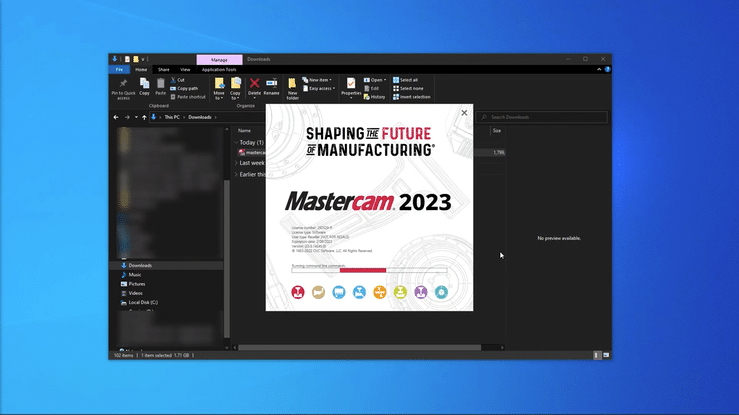The width and height of the screenshot is (739, 415).
Task: Click the Copy path command
Action: click(x=184, y=89)
